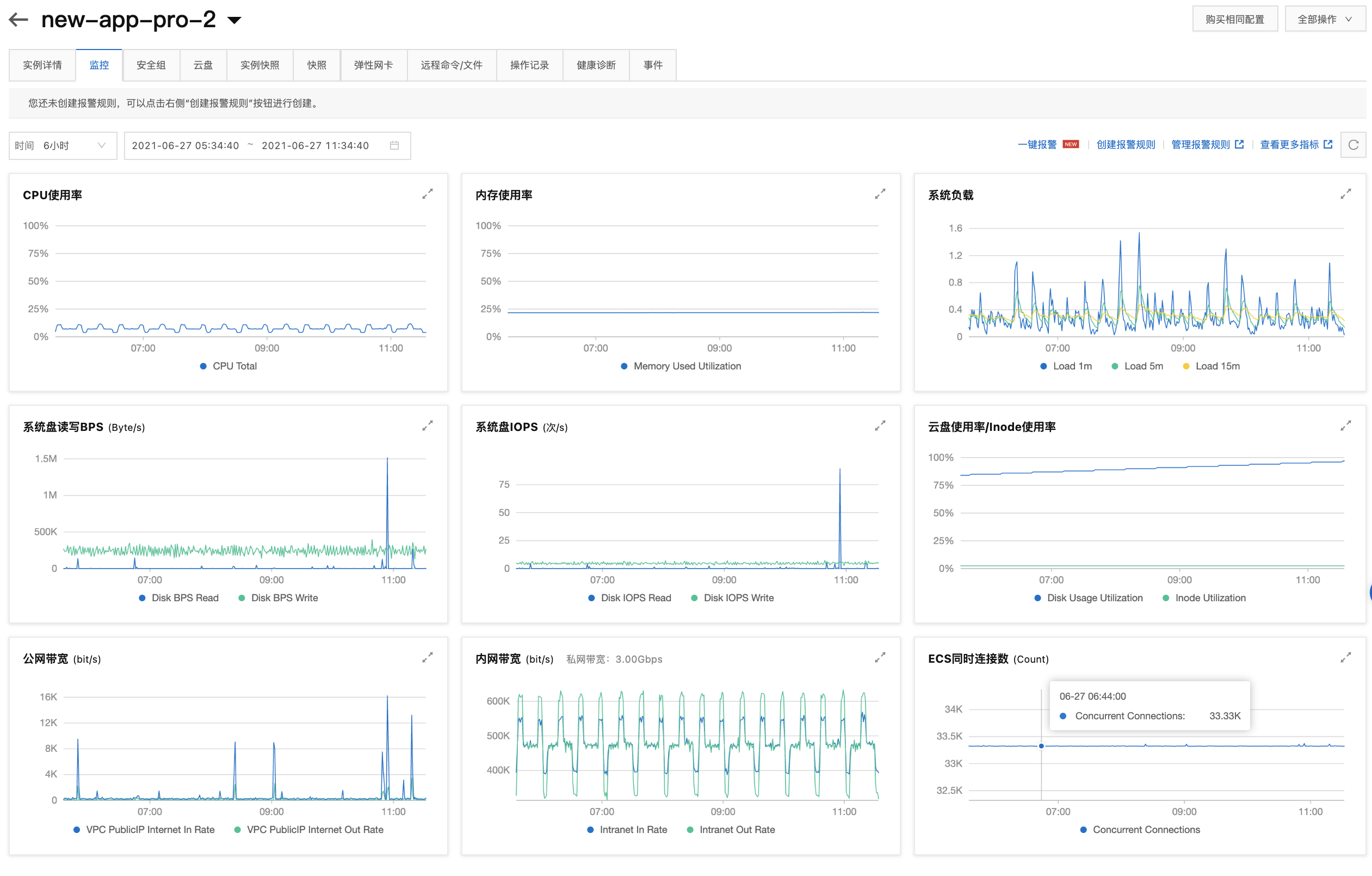Switch to the 健康诊断 tab

point(596,65)
